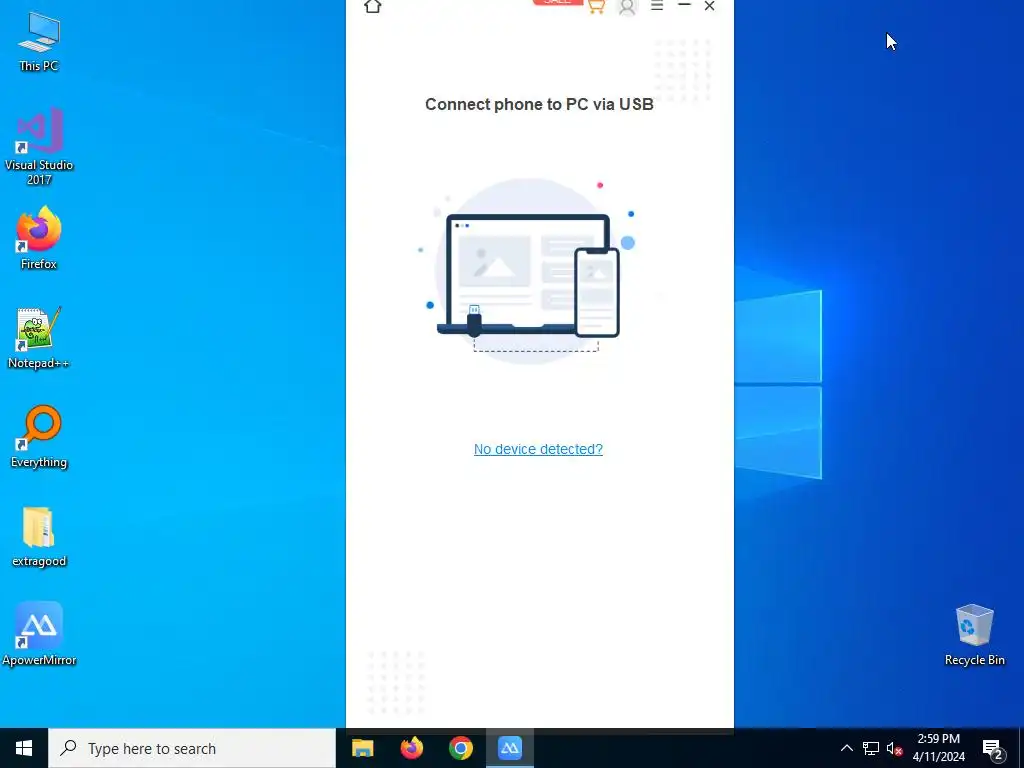
Task: Close the ApowerMirror window
Action: pyautogui.click(x=710, y=6)
